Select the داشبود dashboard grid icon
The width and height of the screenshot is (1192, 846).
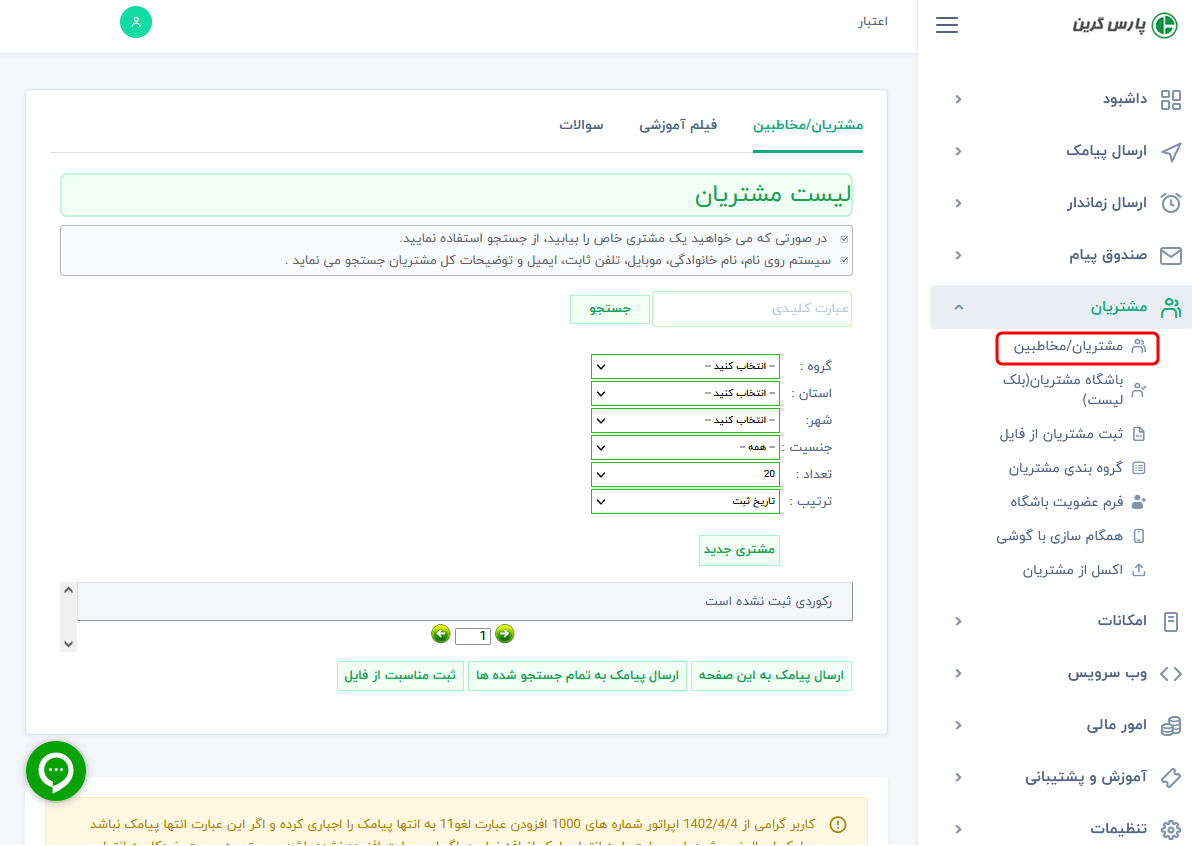(x=1170, y=99)
